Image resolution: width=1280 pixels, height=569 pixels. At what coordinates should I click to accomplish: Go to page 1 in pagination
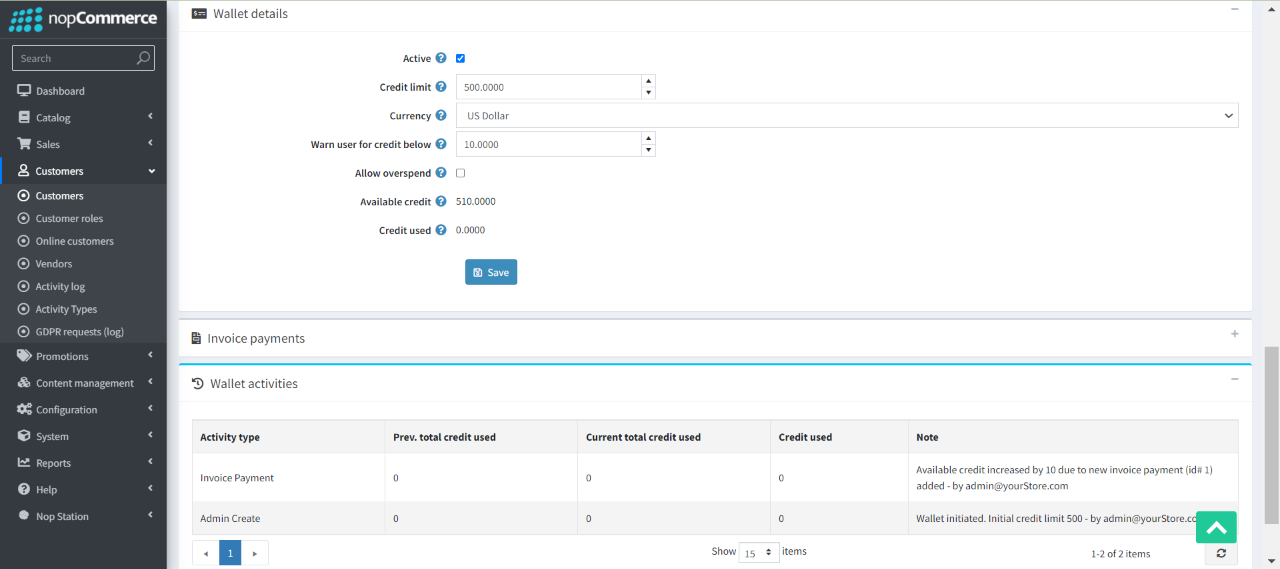tap(230, 552)
